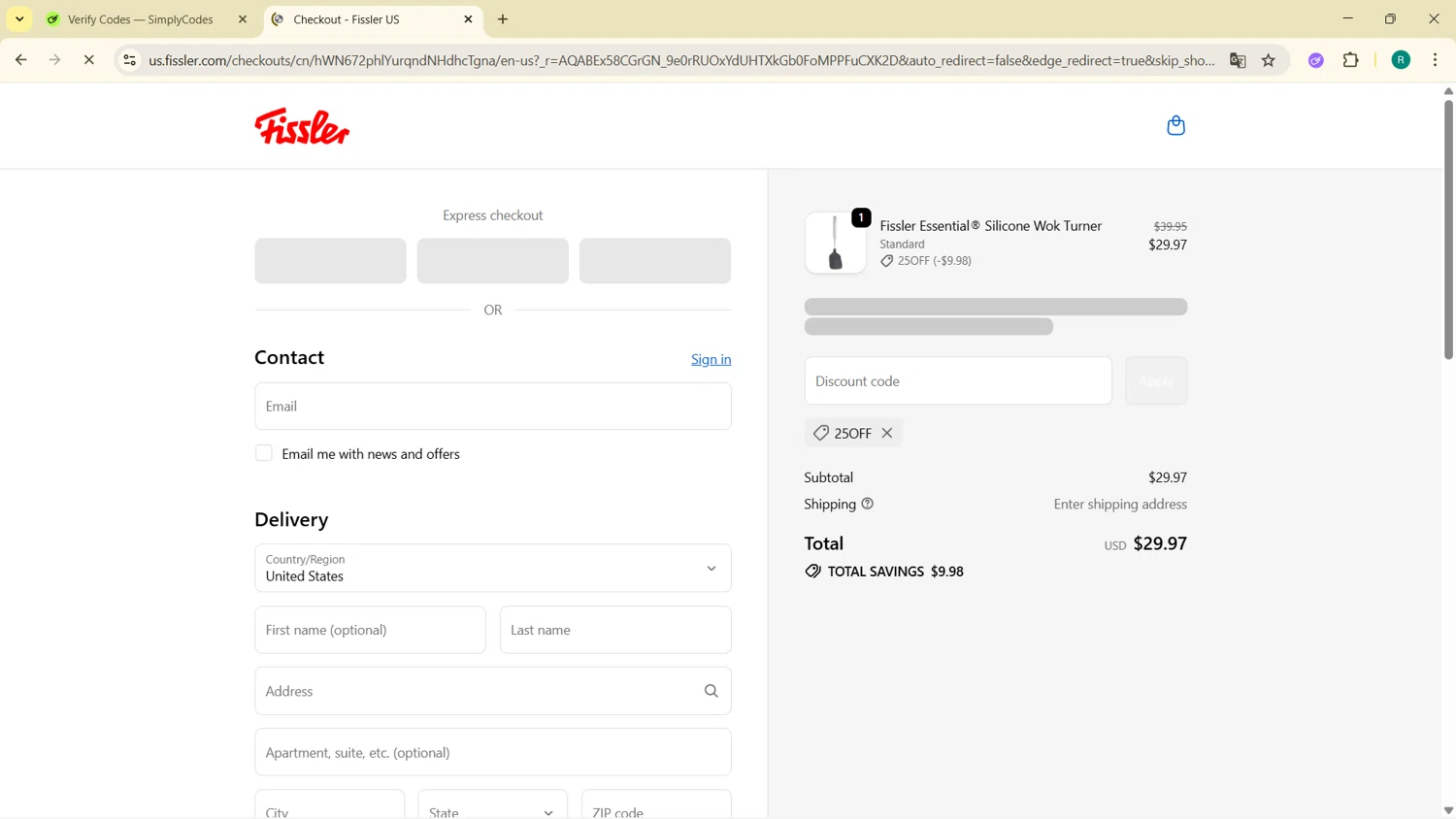Open site information icon in address bar

(129, 60)
